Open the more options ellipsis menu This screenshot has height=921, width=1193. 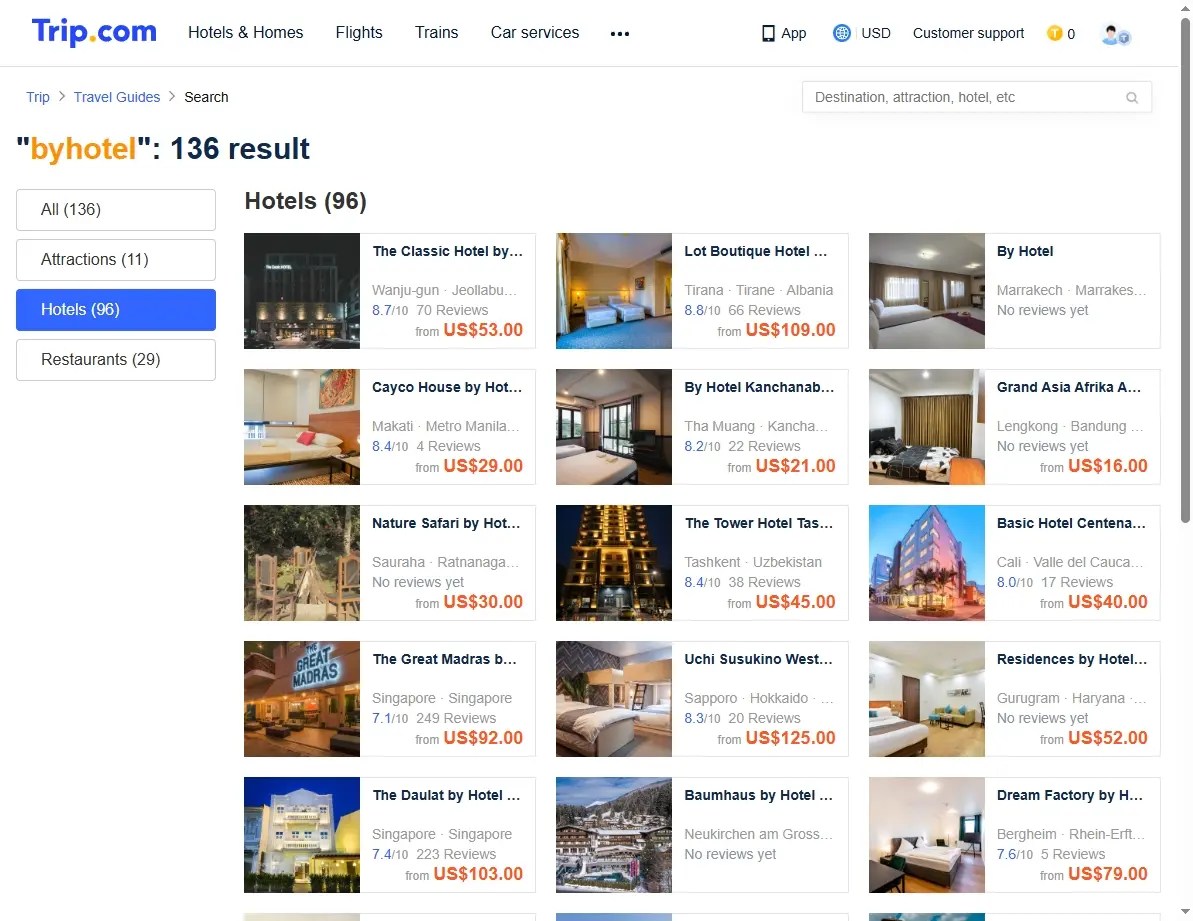tap(619, 33)
